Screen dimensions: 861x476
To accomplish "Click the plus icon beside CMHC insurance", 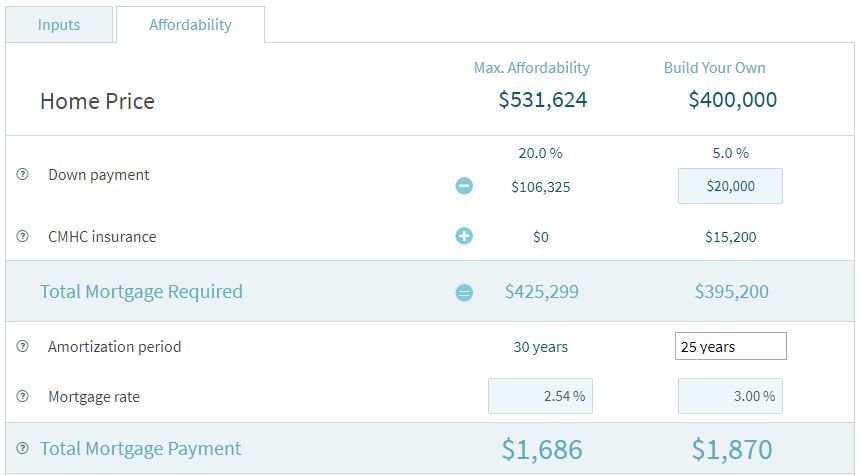I will (464, 236).
